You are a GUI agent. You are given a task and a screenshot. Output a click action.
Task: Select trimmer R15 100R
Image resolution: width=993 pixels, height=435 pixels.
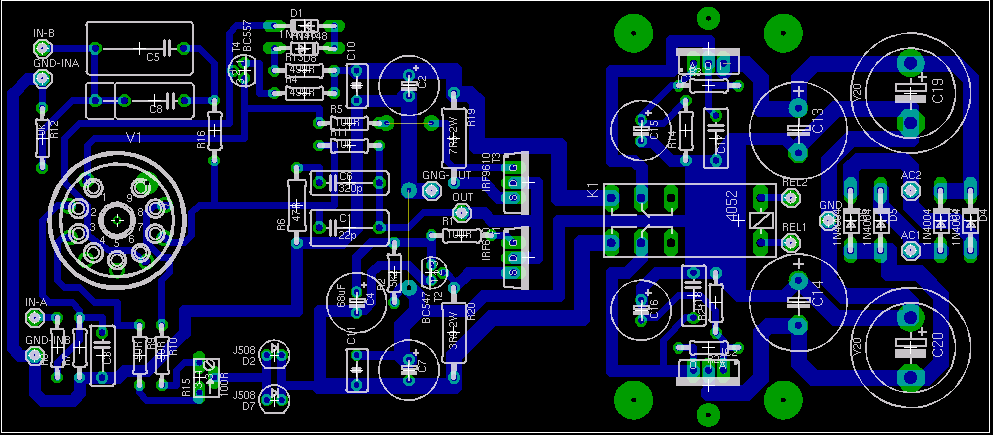coord(206,379)
